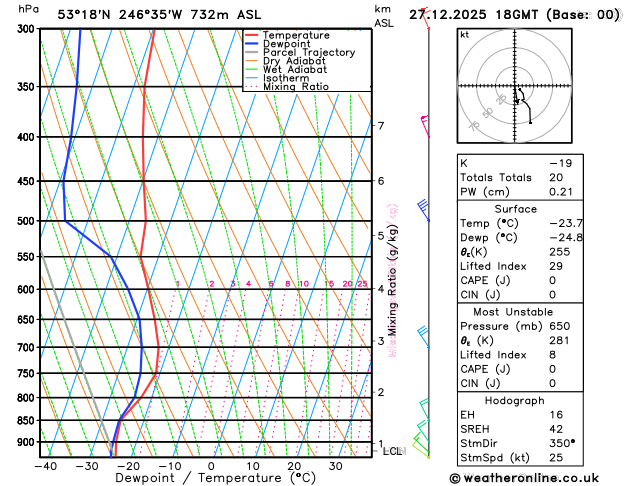
Task: Click the mixing ratio value 10 label
Action: [304, 284]
